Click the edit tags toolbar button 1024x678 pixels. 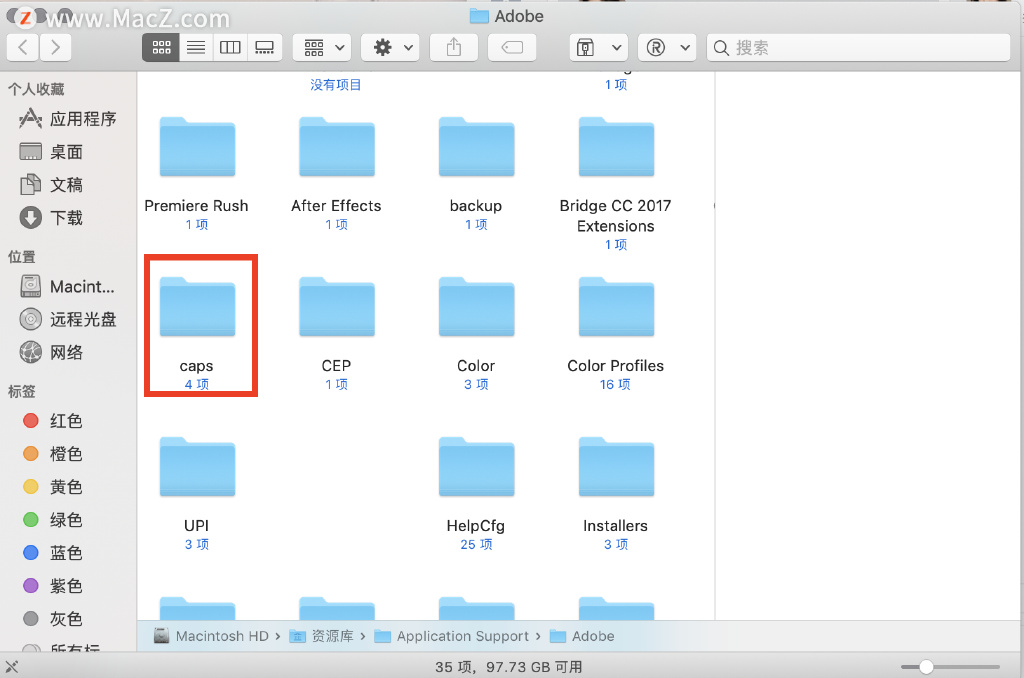pos(512,47)
